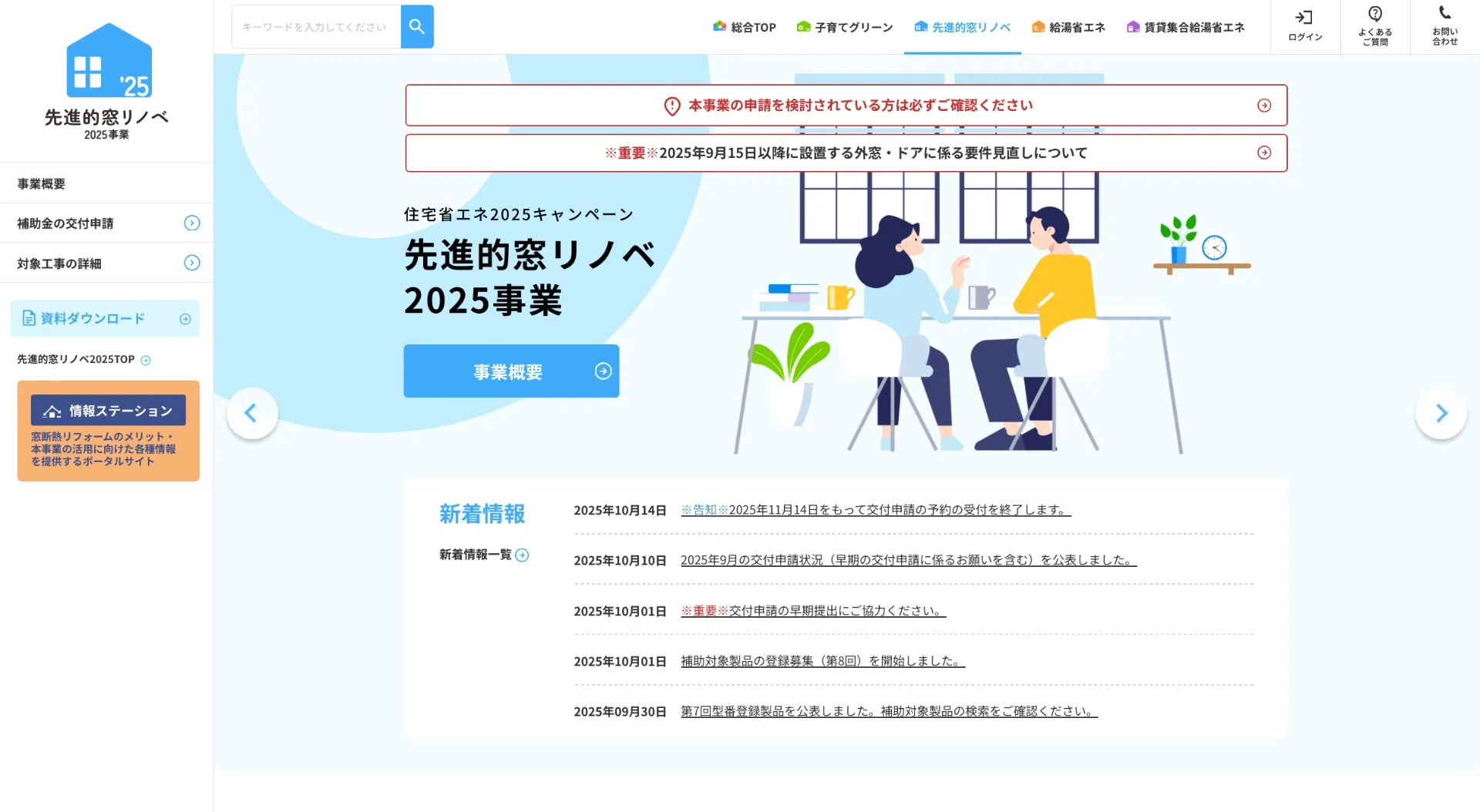Open the login icon in the header
This screenshot has height=812, width=1480.
[1304, 18]
